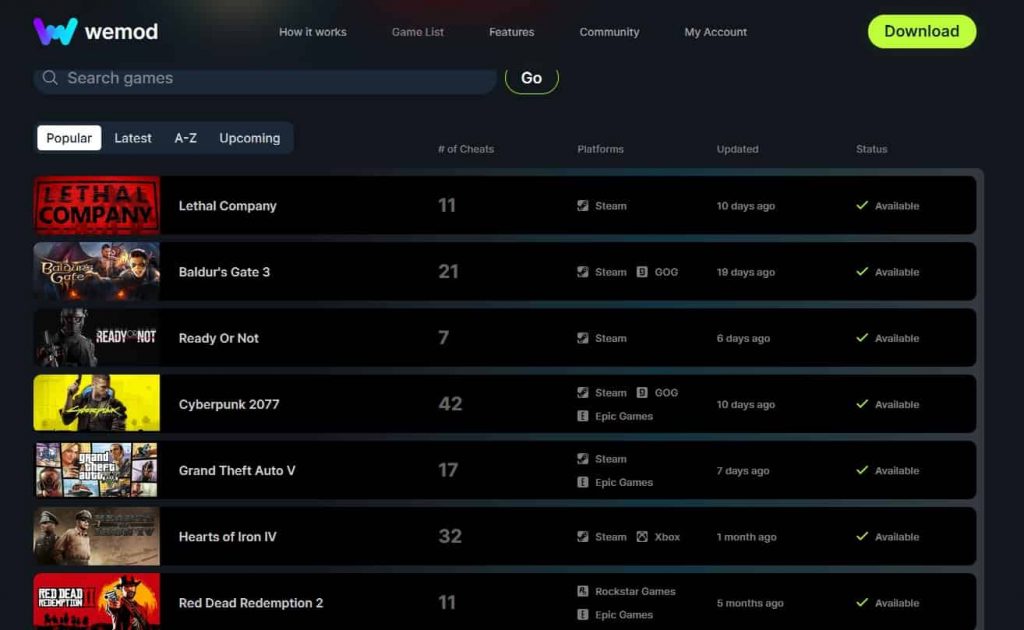Click the Xbox icon in Hearts of Iron IV row
The image size is (1024, 630).
point(642,537)
